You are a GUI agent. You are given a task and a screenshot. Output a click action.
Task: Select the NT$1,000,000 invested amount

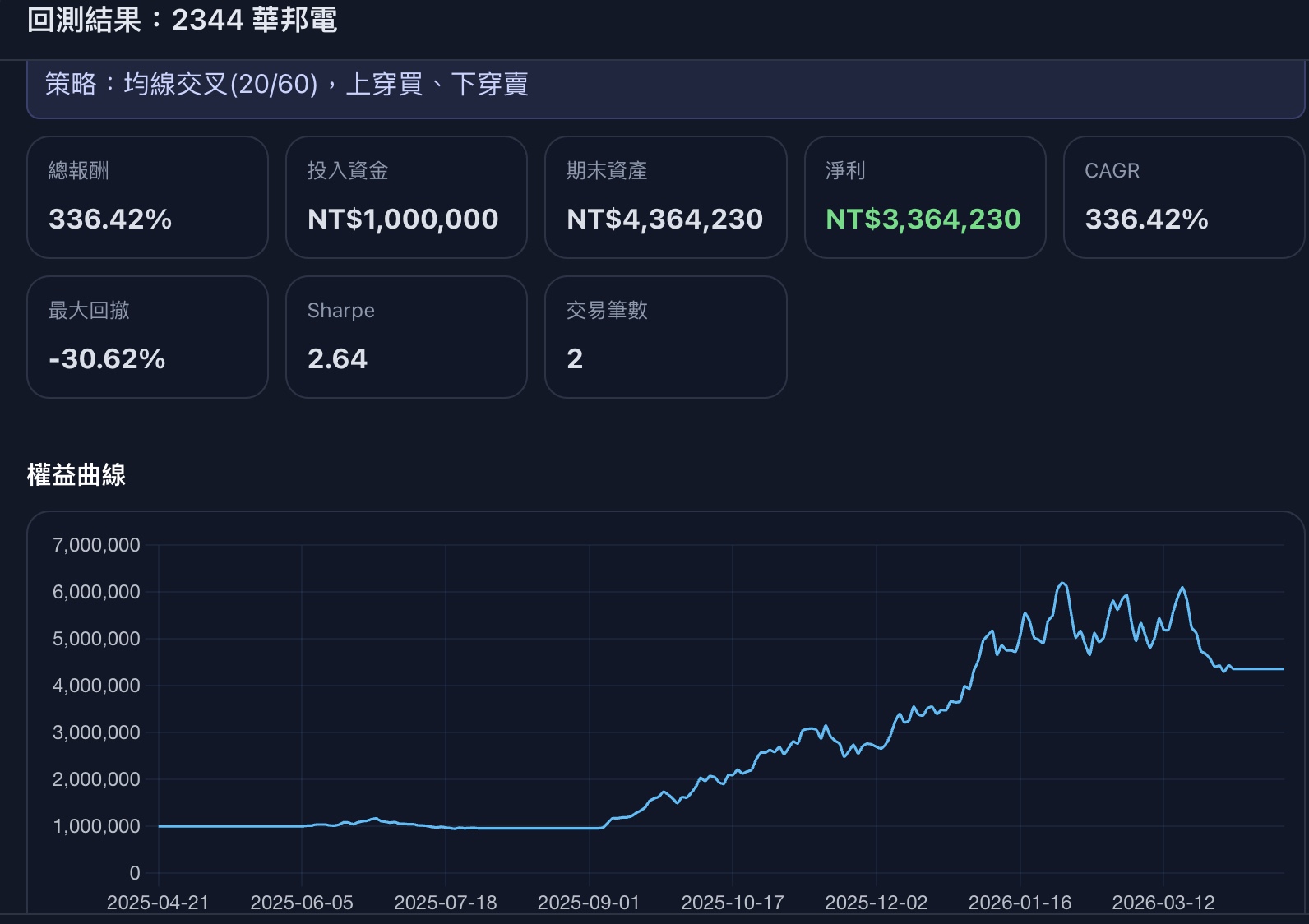[403, 219]
